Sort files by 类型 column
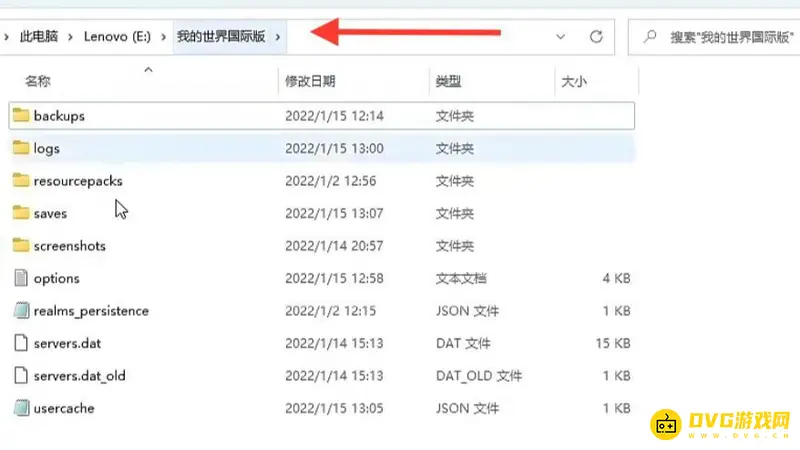The image size is (800, 450). click(x=447, y=81)
